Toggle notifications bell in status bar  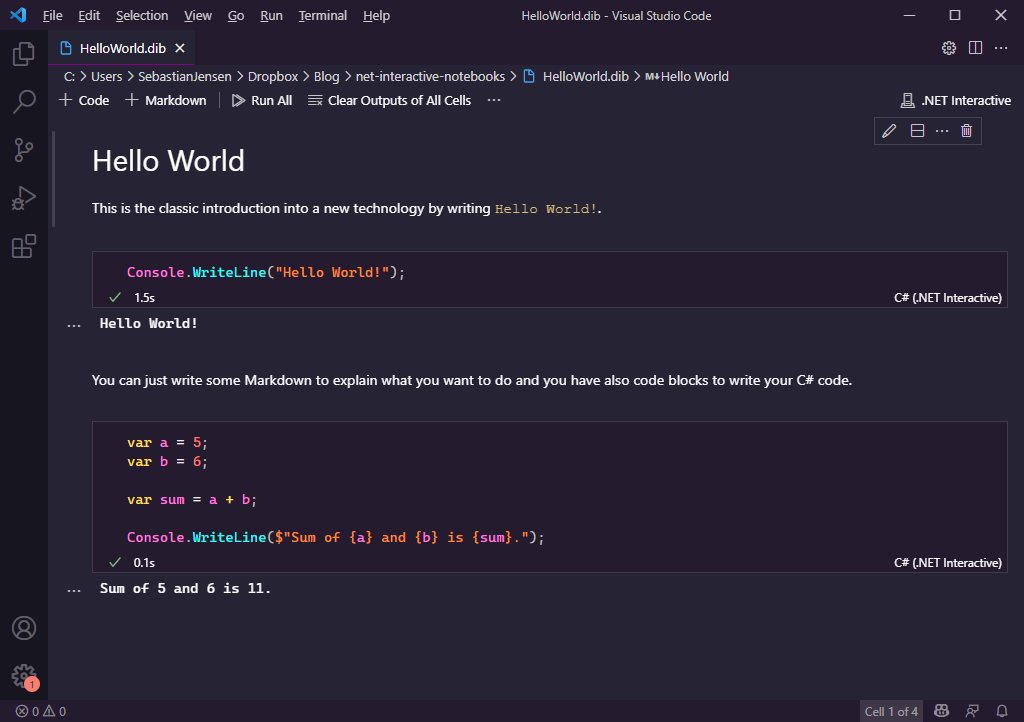click(1001, 711)
